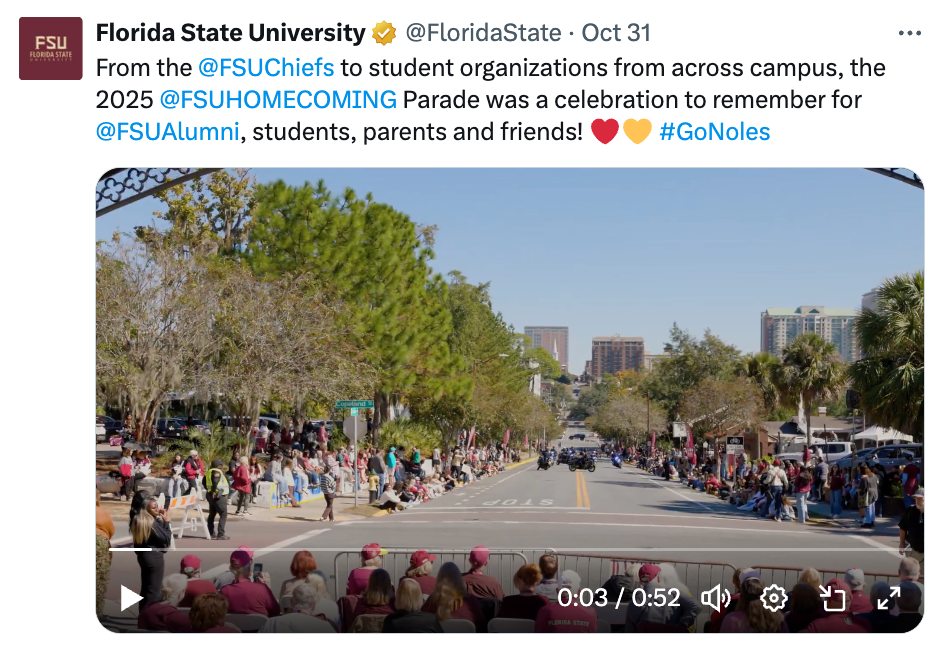Go to the @FSUAlumni mention

pyautogui.click(x=167, y=132)
